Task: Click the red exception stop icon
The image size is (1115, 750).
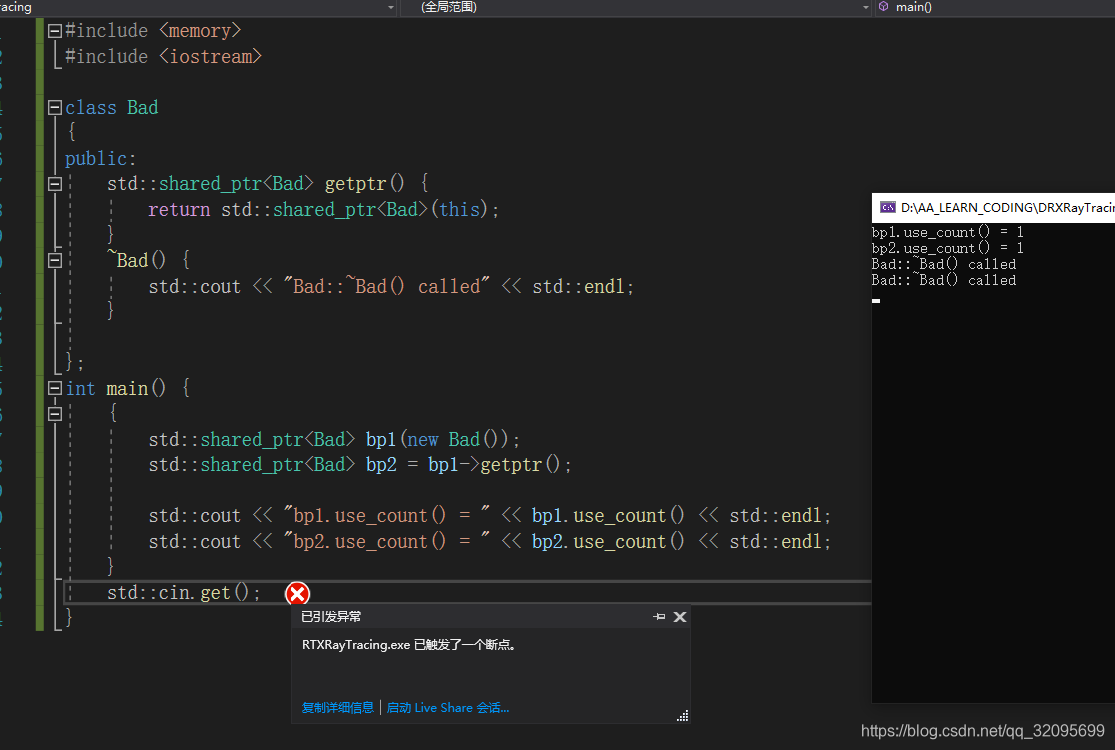Action: click(297, 593)
